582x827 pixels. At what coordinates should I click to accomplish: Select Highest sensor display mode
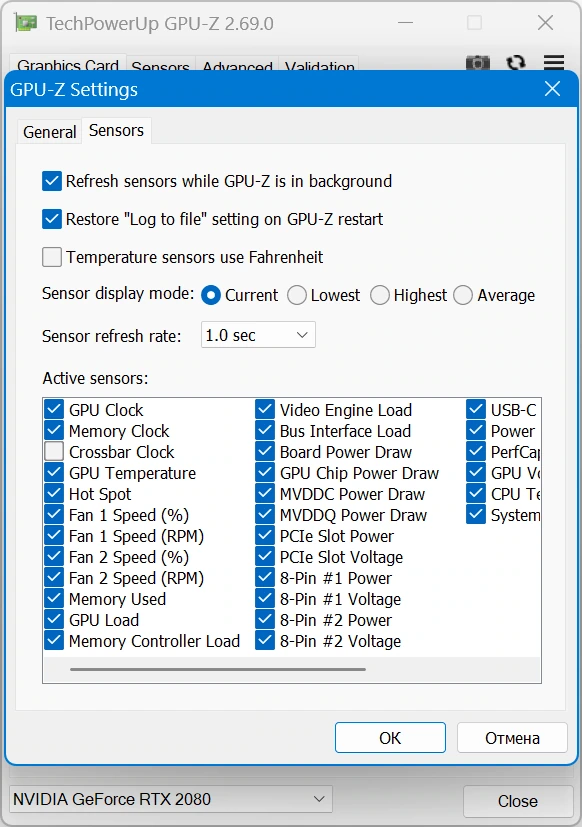point(379,295)
